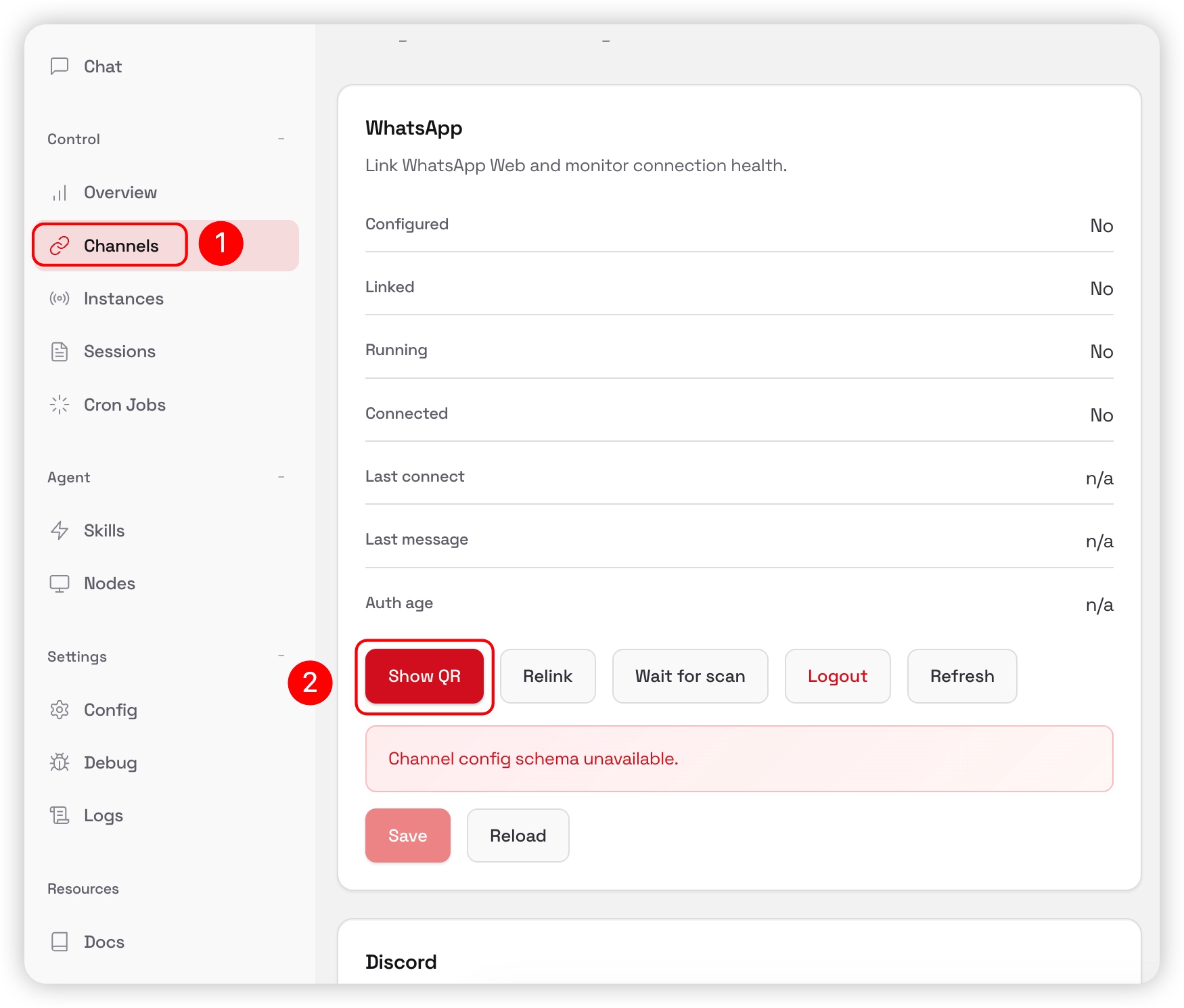Open Docs under Resources
1184x1008 pixels.
click(166, 942)
